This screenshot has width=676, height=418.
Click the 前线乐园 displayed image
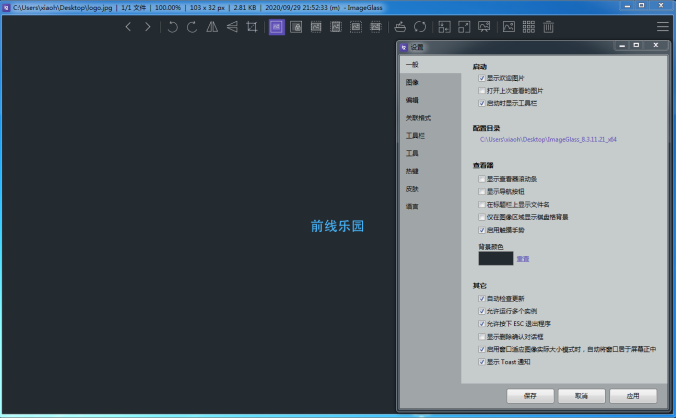click(337, 226)
